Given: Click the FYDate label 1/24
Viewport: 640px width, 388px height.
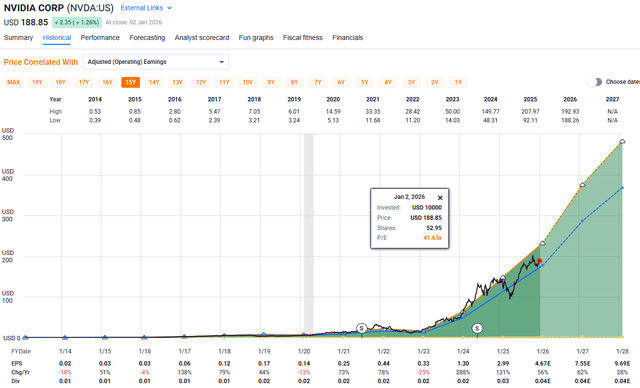Looking at the screenshot, I should pyautogui.click(x=463, y=351).
